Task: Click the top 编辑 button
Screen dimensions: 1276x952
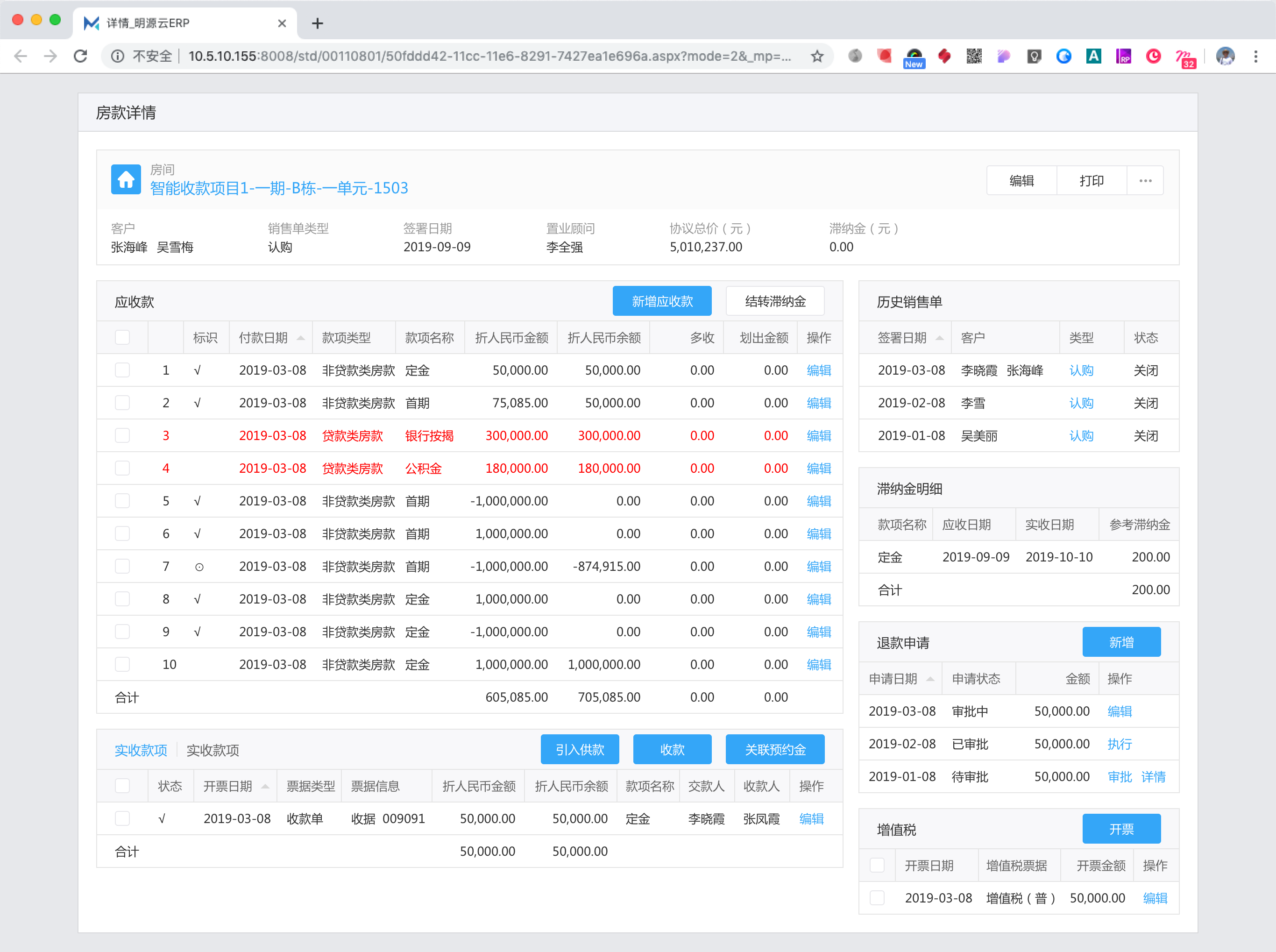Action: pos(1021,181)
